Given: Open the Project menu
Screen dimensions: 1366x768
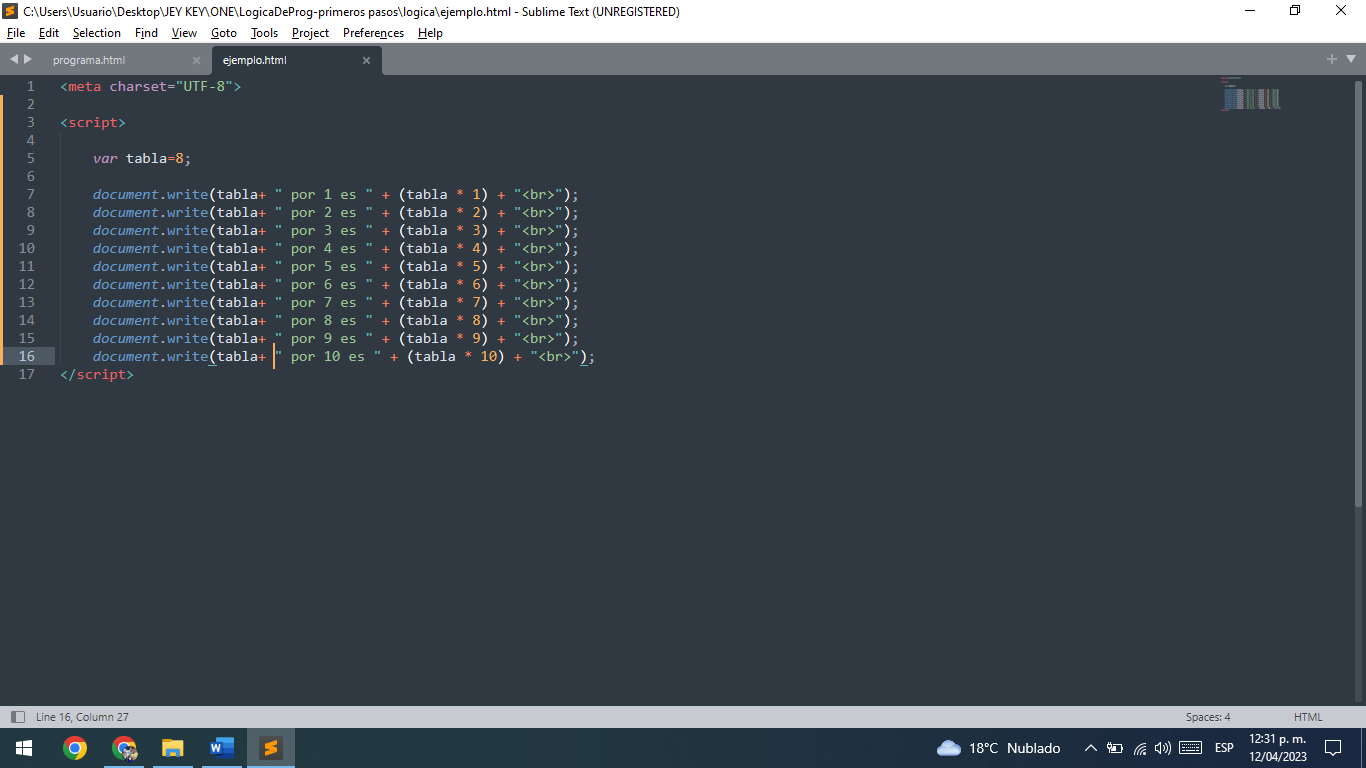Looking at the screenshot, I should 310,33.
